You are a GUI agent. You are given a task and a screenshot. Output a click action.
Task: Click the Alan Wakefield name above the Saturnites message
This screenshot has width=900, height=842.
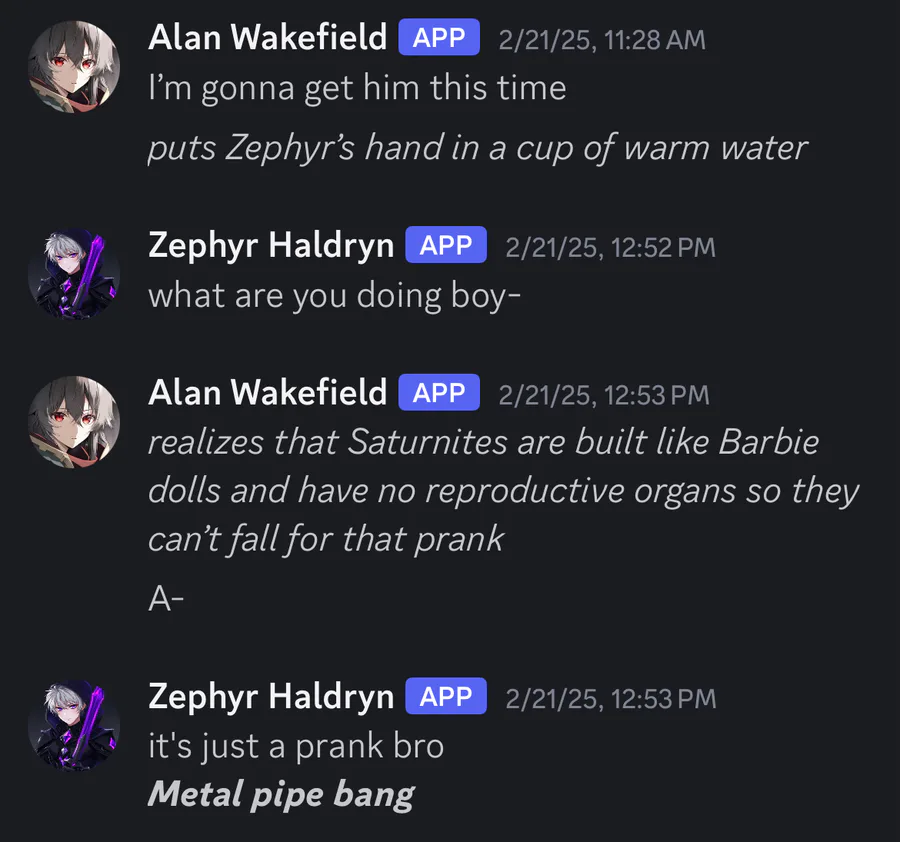[x=267, y=393]
